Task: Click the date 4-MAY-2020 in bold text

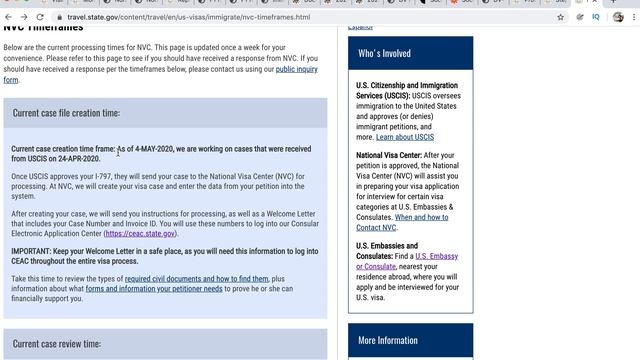Action: pos(154,149)
